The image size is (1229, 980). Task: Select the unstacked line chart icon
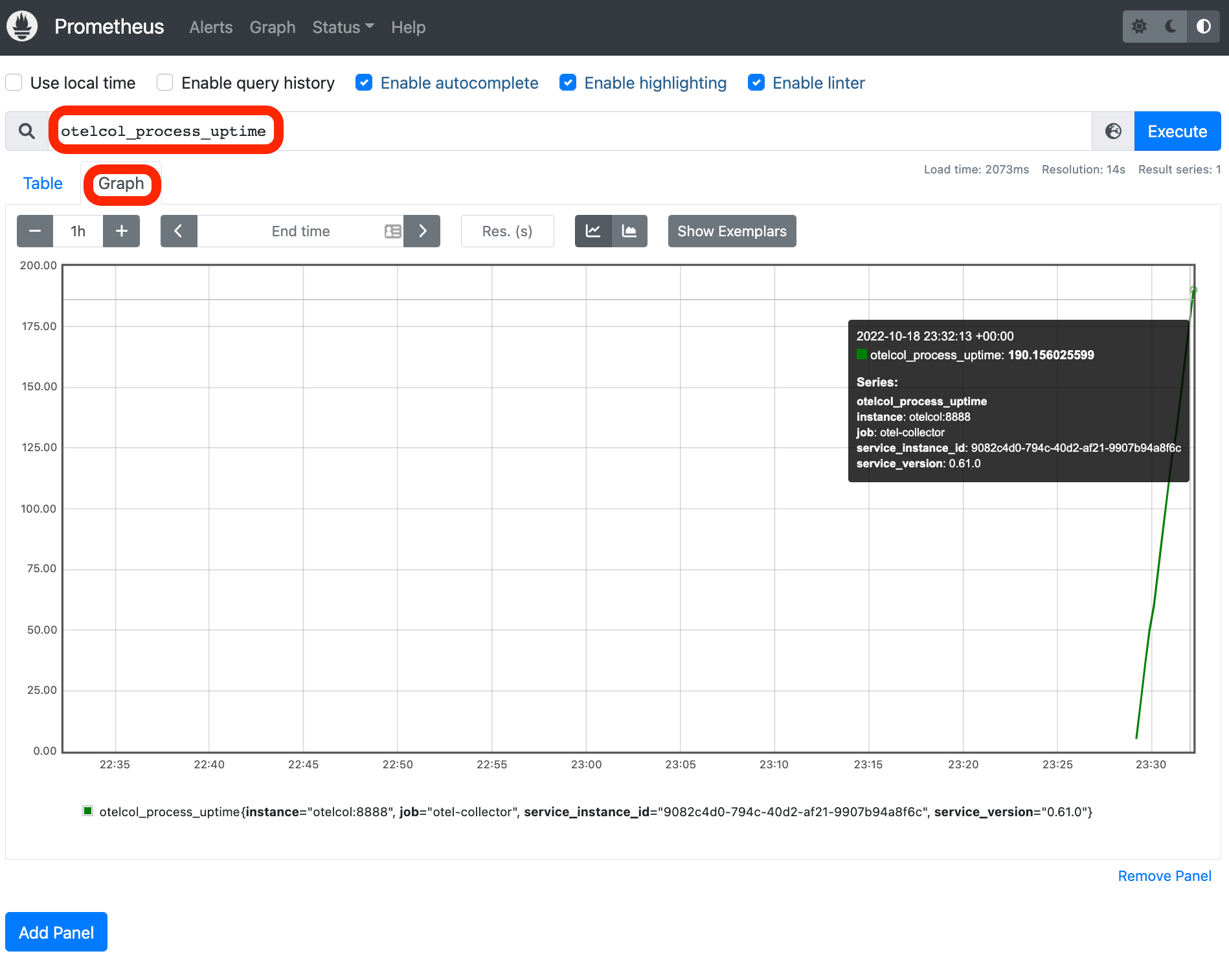[x=593, y=231]
